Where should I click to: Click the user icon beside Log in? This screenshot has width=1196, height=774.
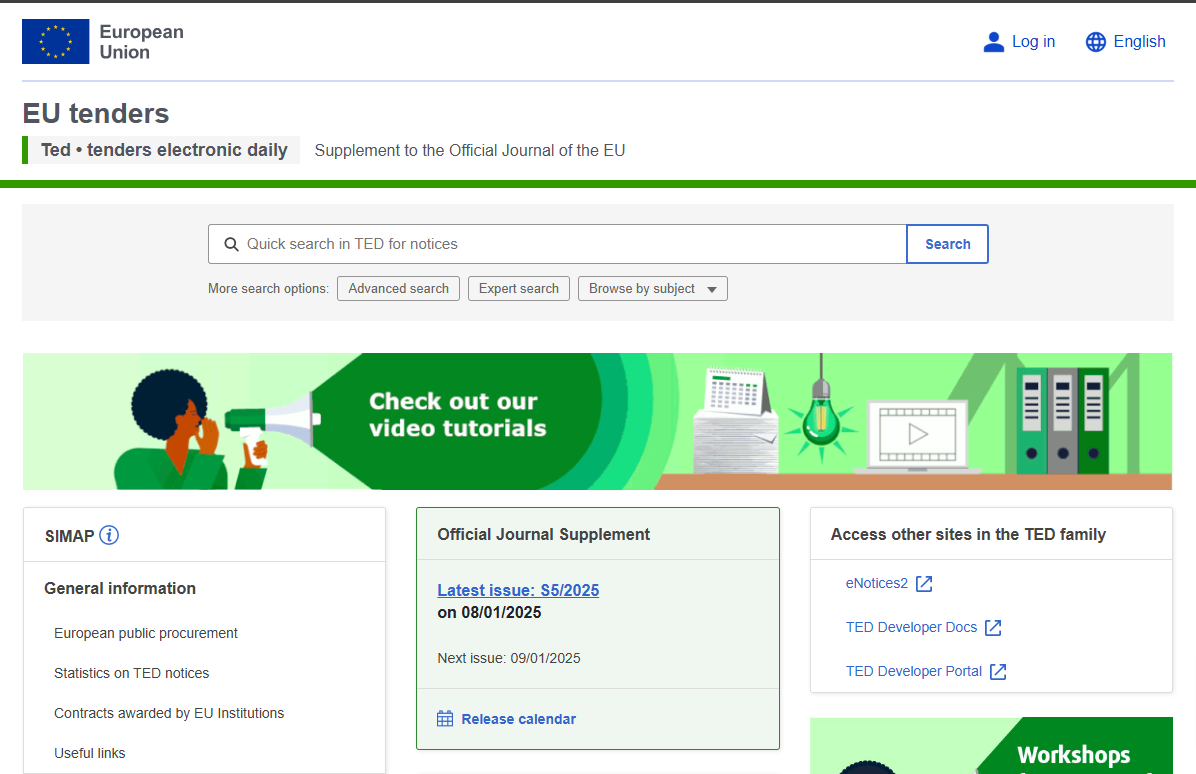point(993,42)
